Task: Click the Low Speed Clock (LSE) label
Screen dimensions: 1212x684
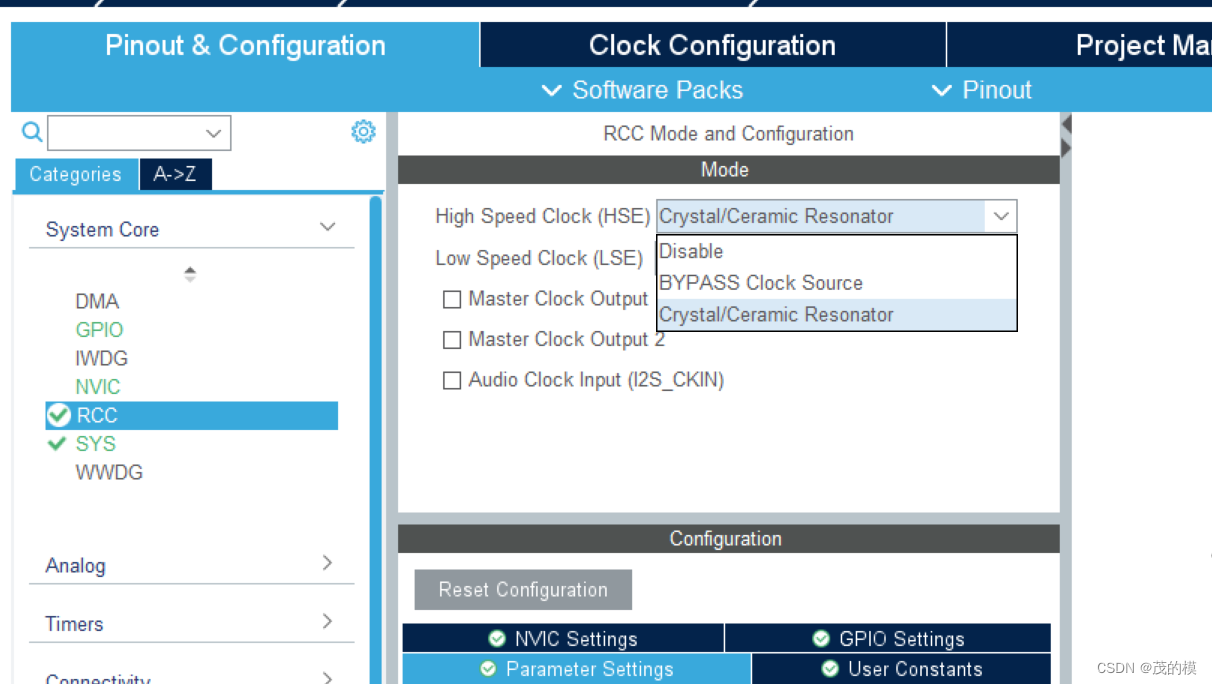Action: (539, 258)
